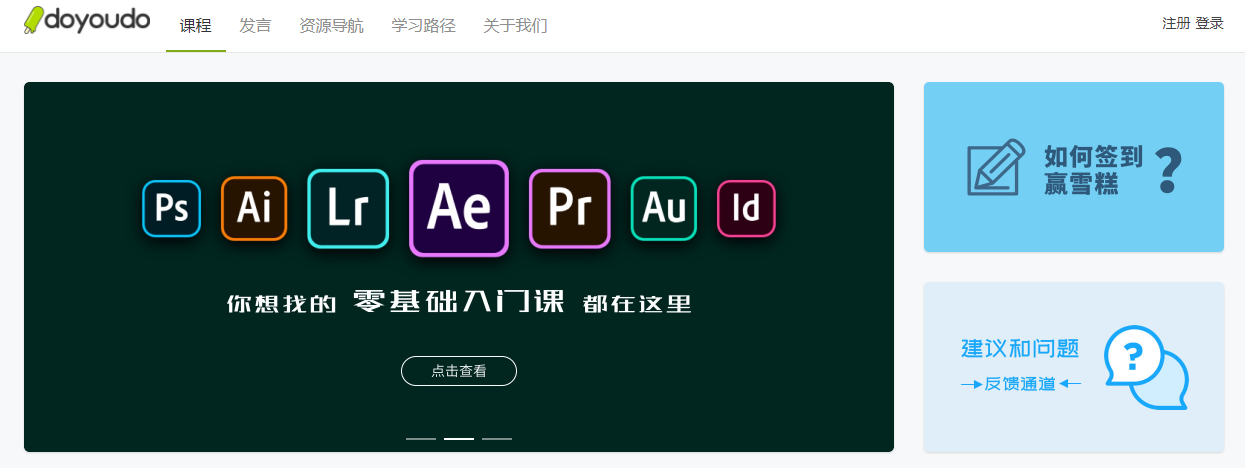Click the question chat bubble icon
The height and width of the screenshot is (468, 1245).
[x=1146, y=367]
